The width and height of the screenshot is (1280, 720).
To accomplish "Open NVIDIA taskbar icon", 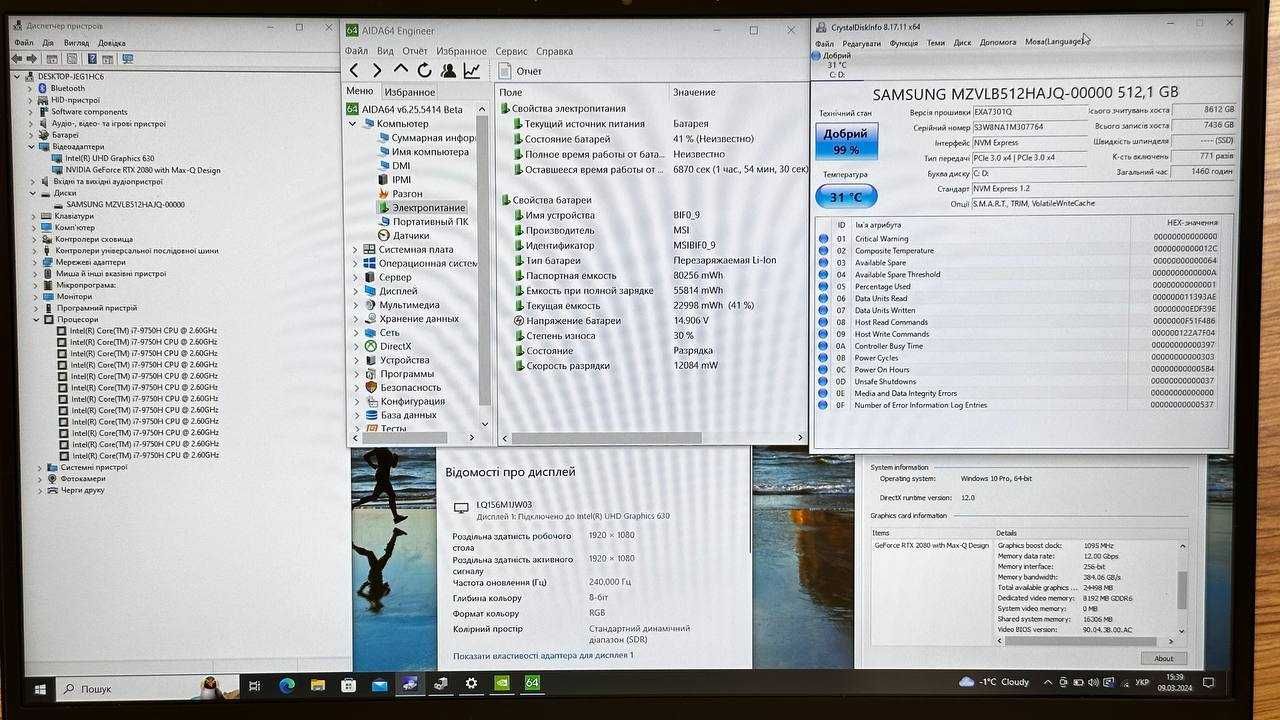I will point(502,684).
